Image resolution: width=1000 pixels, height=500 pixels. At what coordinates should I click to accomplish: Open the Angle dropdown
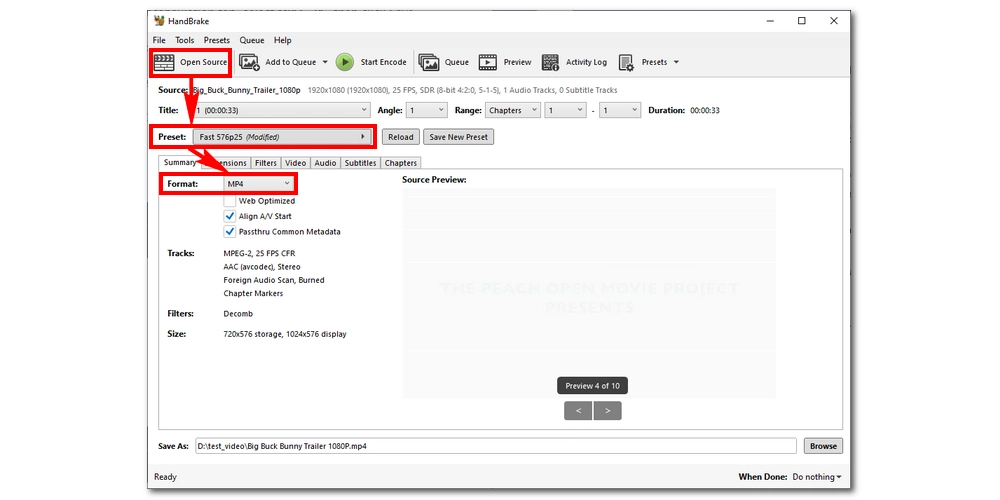pos(427,110)
